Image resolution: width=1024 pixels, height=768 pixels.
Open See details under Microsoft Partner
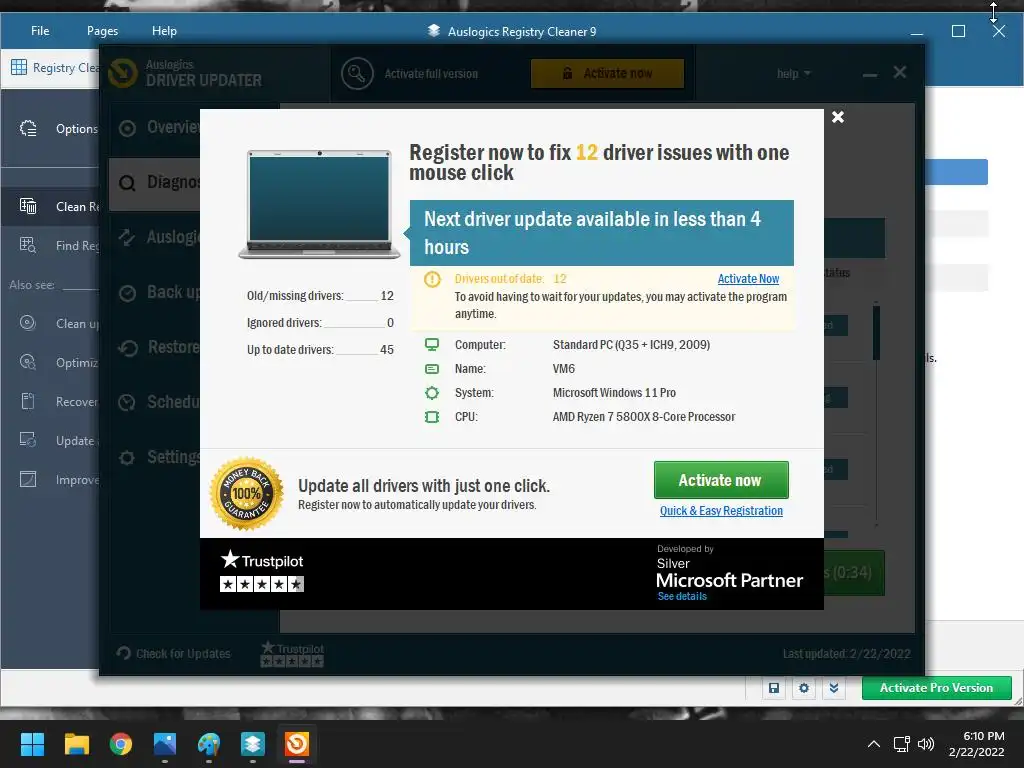click(682, 596)
